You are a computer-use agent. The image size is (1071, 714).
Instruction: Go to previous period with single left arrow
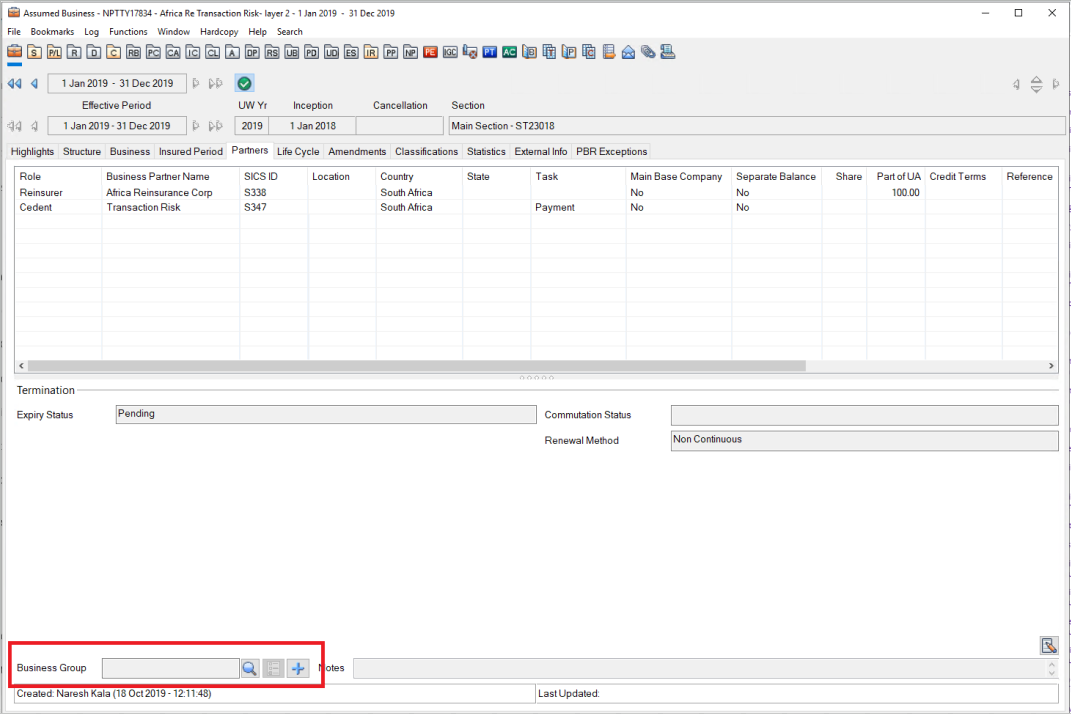coord(34,84)
